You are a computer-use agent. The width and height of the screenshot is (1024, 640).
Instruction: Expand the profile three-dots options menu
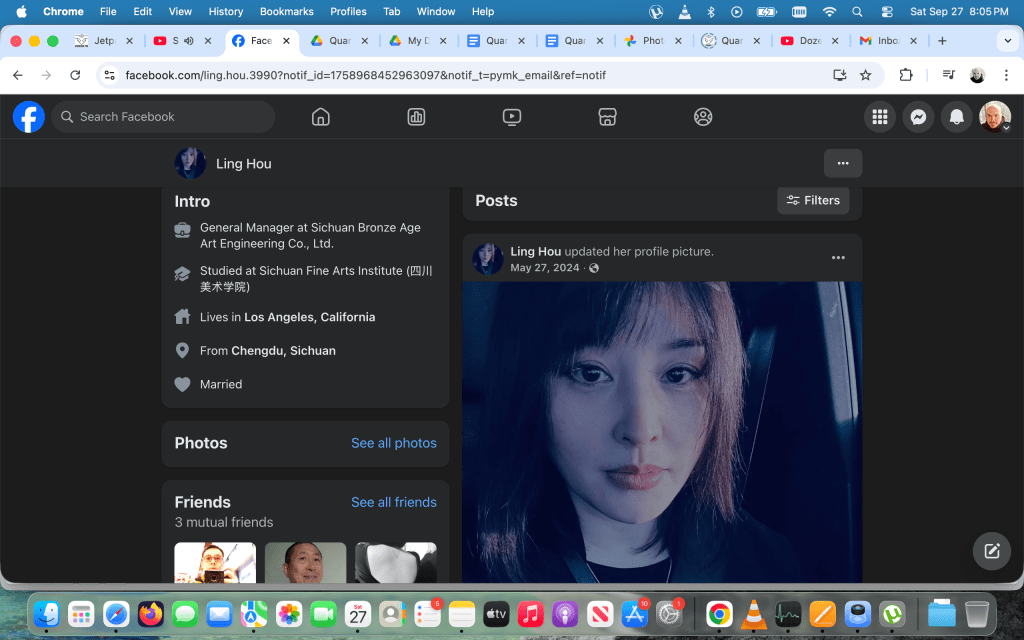843,163
